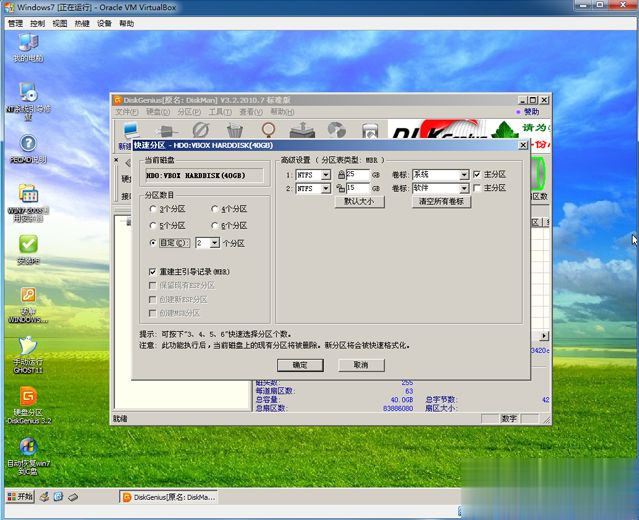The image size is (639, 520).
Task: Click the scroll right arrow in DiskGenius panel
Action: (544, 336)
